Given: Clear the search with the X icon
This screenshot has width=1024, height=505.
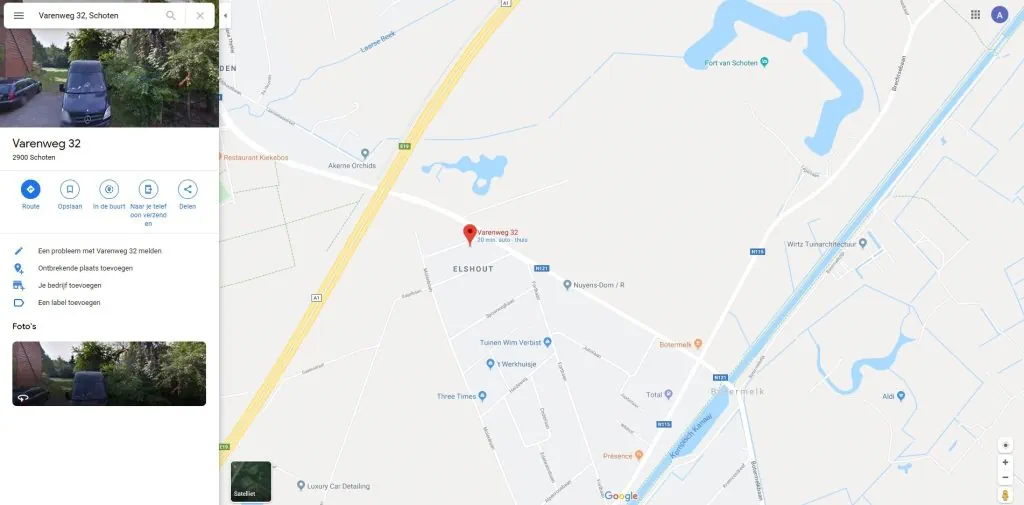Looking at the screenshot, I should tap(200, 16).
